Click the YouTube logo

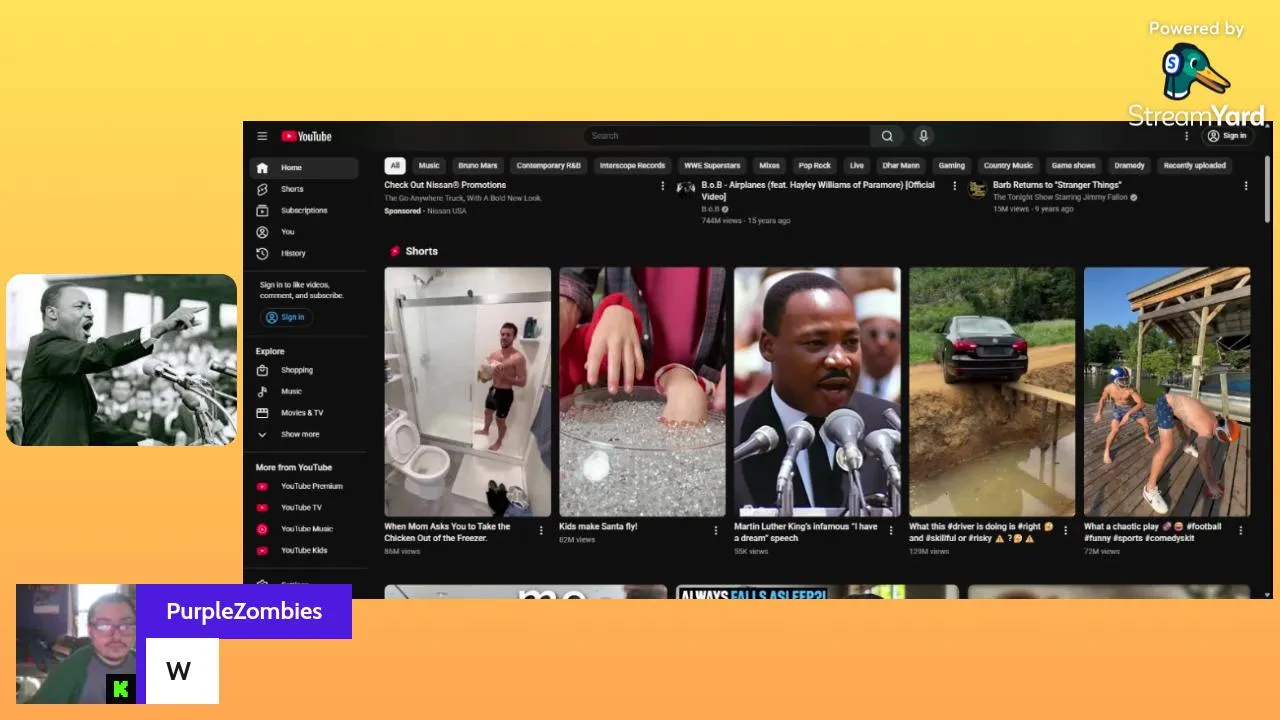[x=306, y=136]
